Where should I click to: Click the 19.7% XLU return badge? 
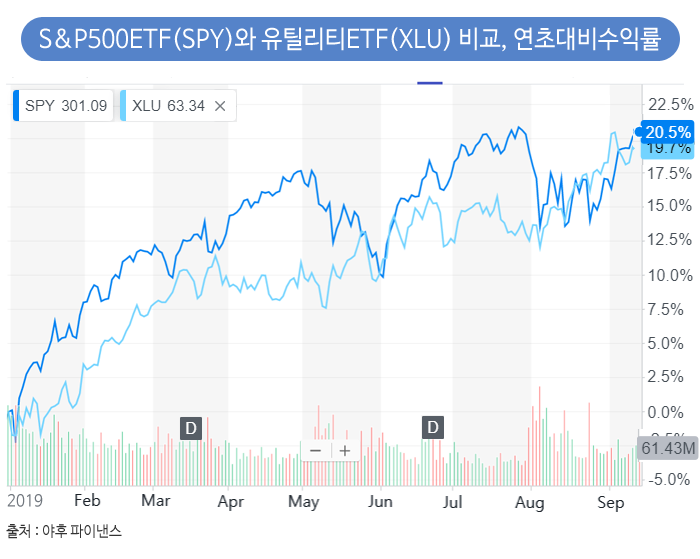[666, 148]
